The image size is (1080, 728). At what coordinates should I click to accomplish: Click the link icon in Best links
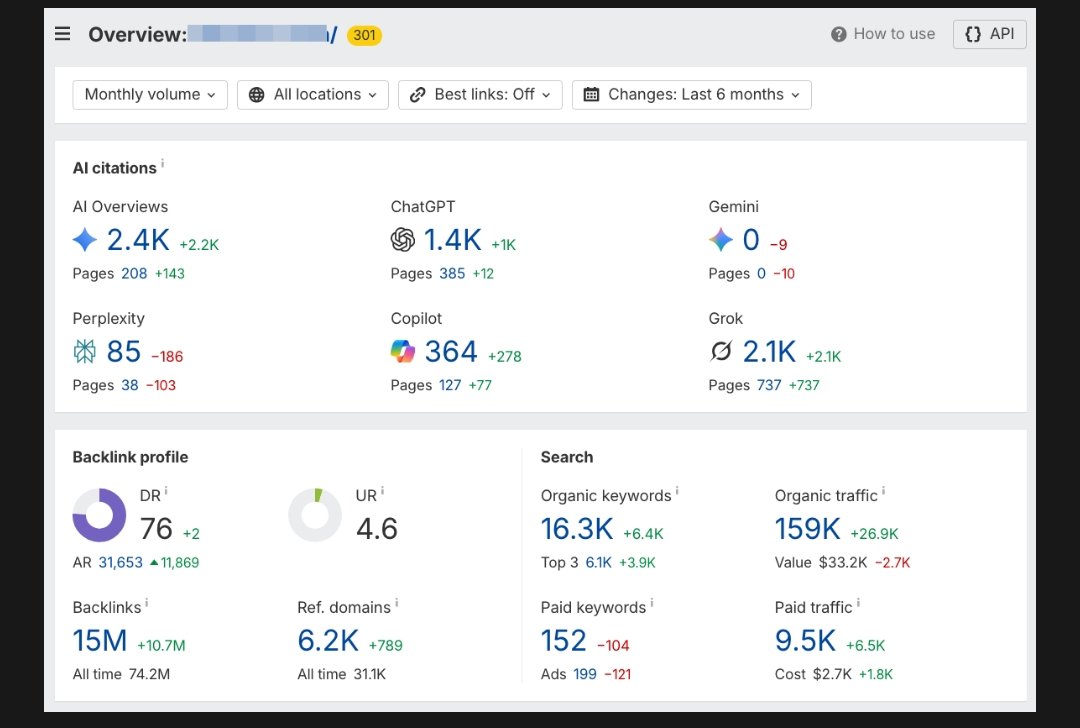coord(417,95)
